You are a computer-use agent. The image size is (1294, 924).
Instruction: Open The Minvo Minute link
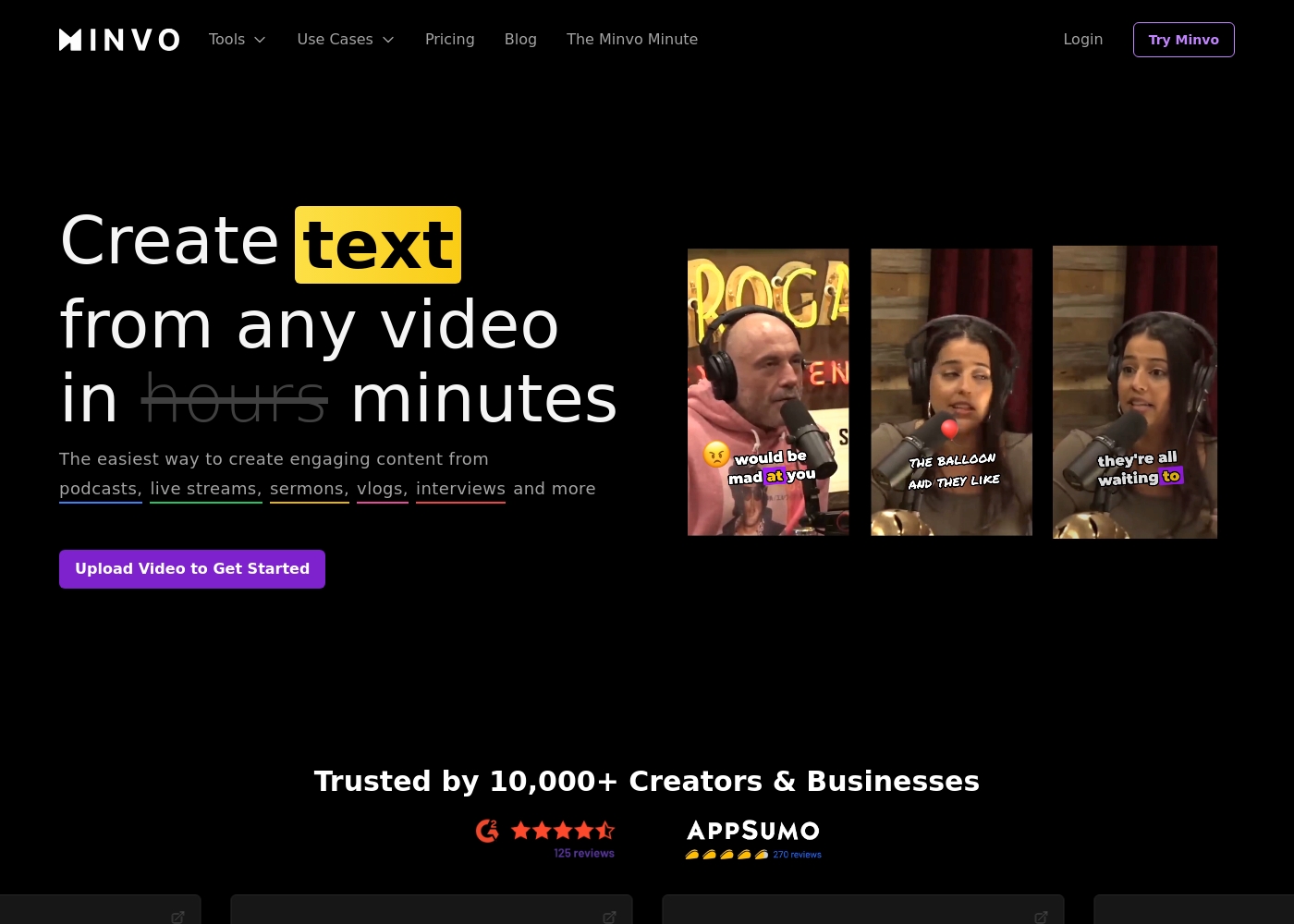pyautogui.click(x=632, y=40)
